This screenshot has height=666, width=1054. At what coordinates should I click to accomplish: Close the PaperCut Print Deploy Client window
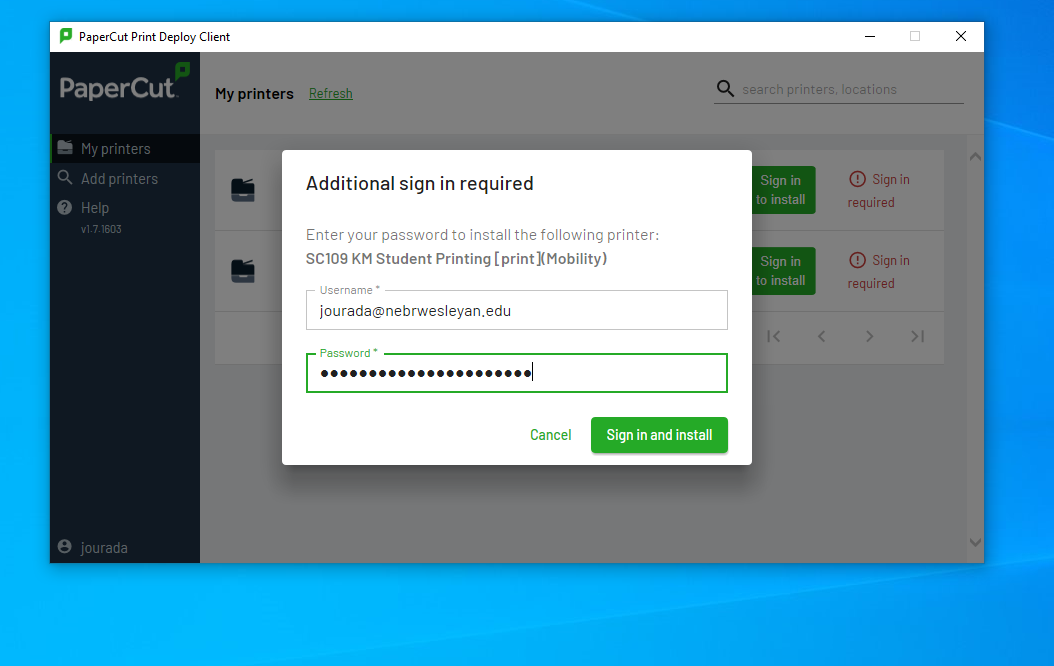point(961,36)
